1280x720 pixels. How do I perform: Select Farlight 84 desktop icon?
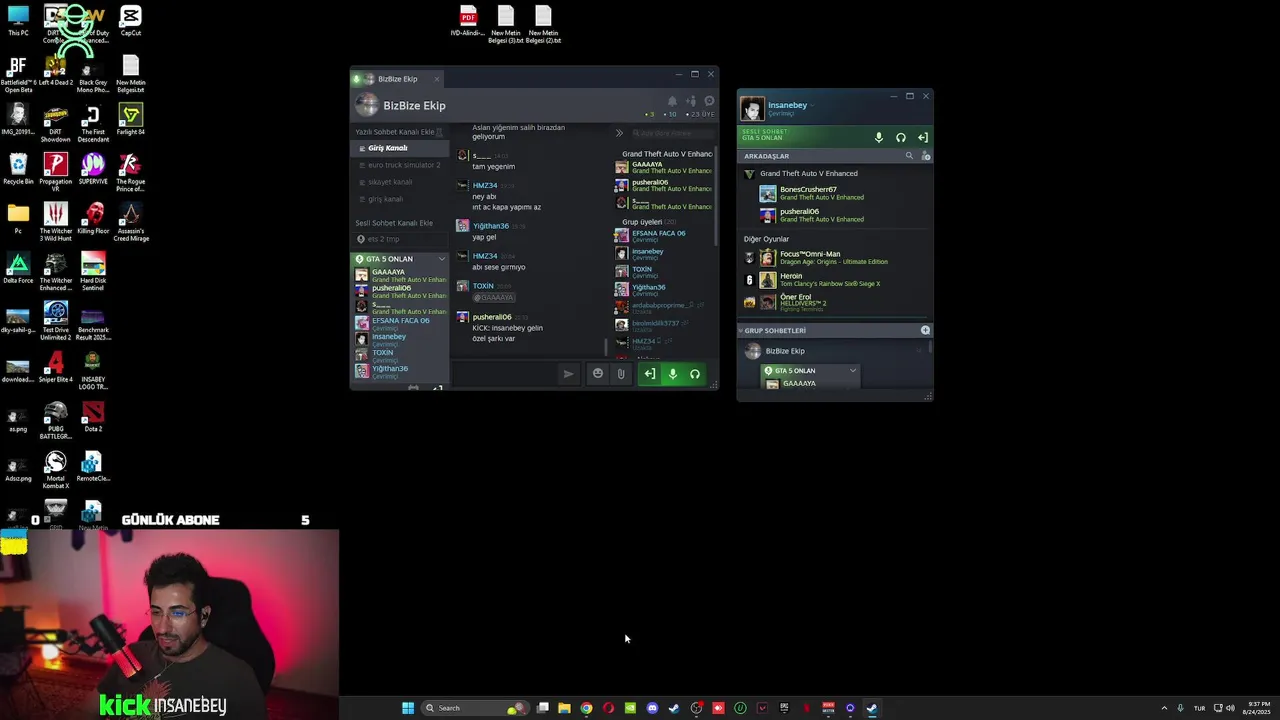click(131, 119)
